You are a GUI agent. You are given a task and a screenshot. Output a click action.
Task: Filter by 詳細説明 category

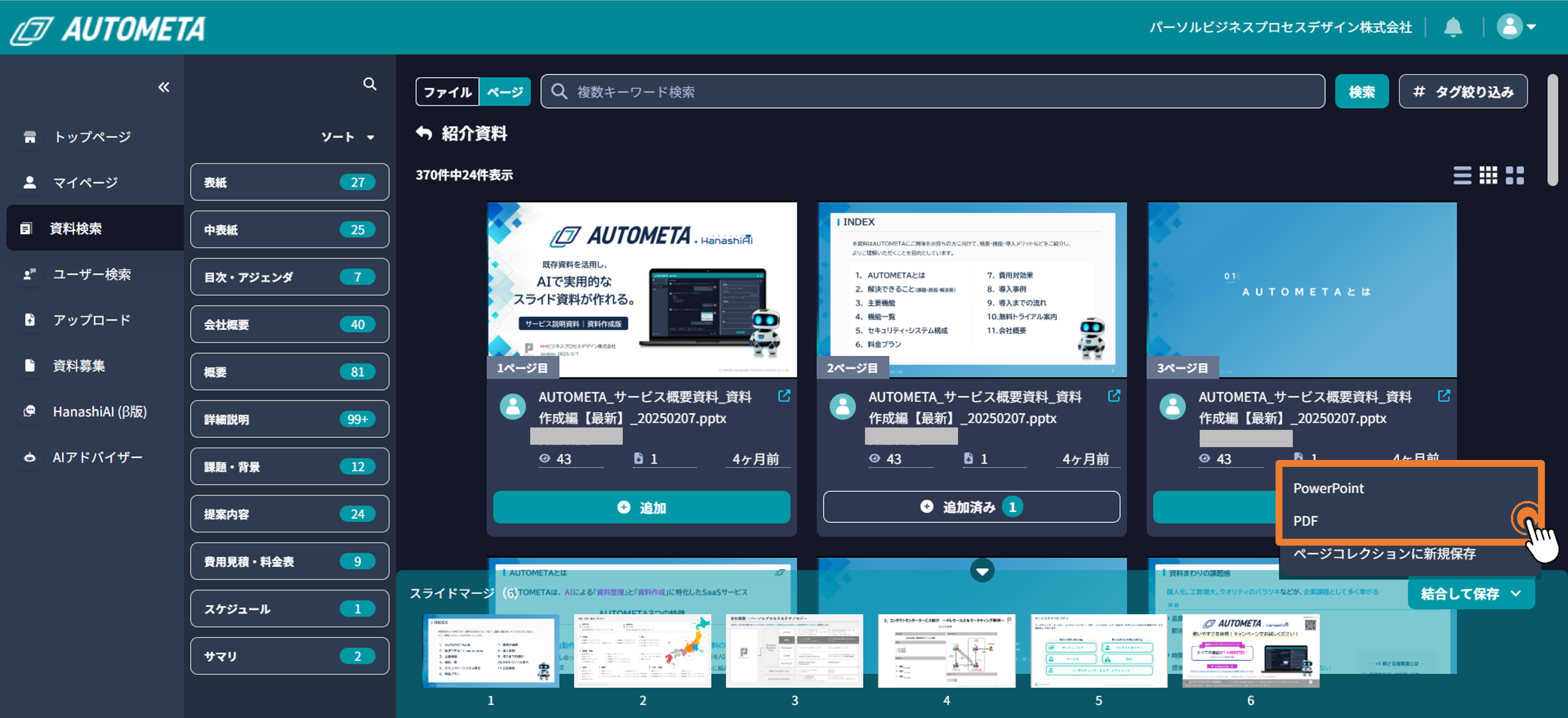coord(290,419)
